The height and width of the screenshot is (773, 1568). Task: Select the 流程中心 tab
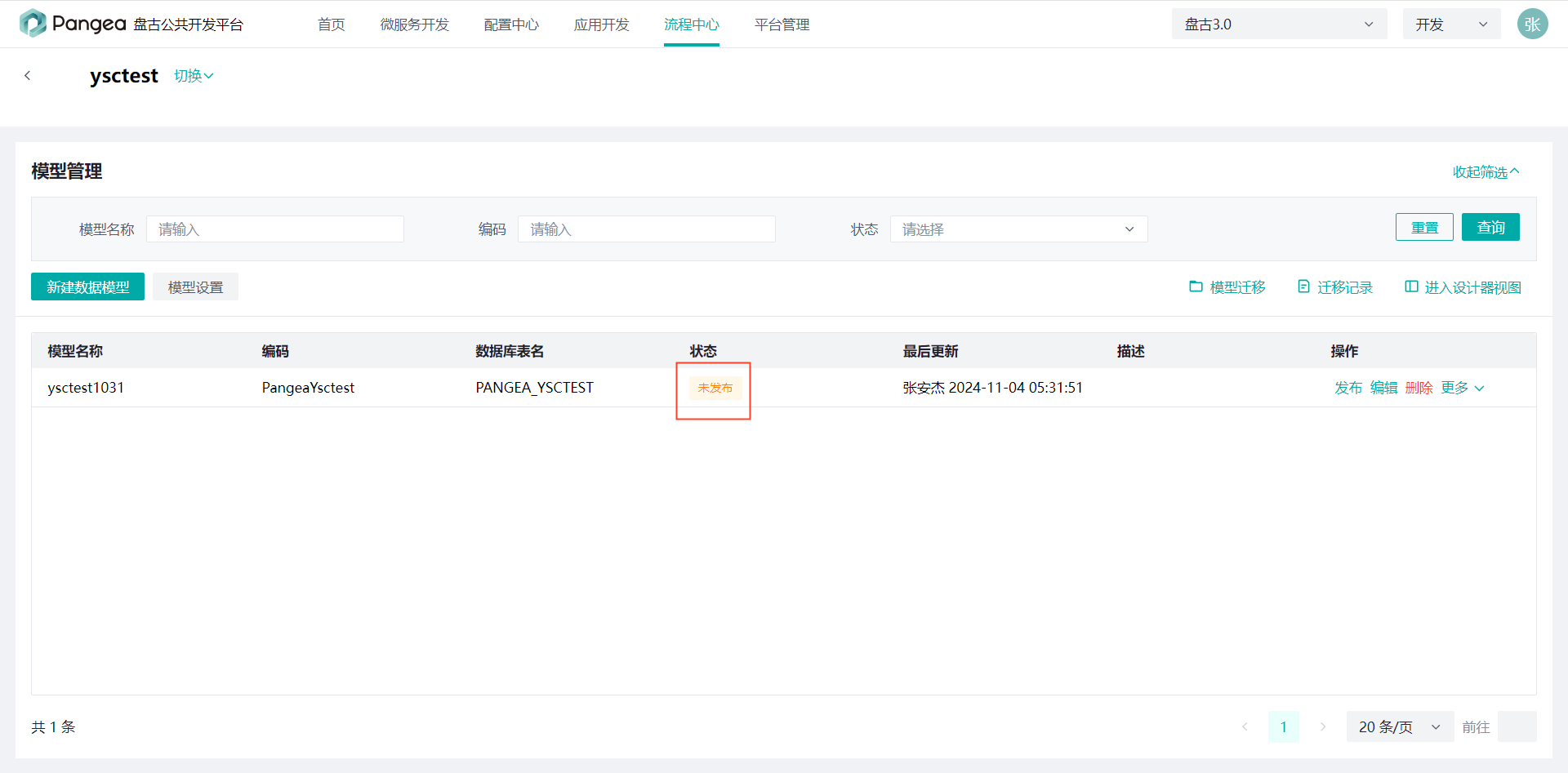[691, 24]
